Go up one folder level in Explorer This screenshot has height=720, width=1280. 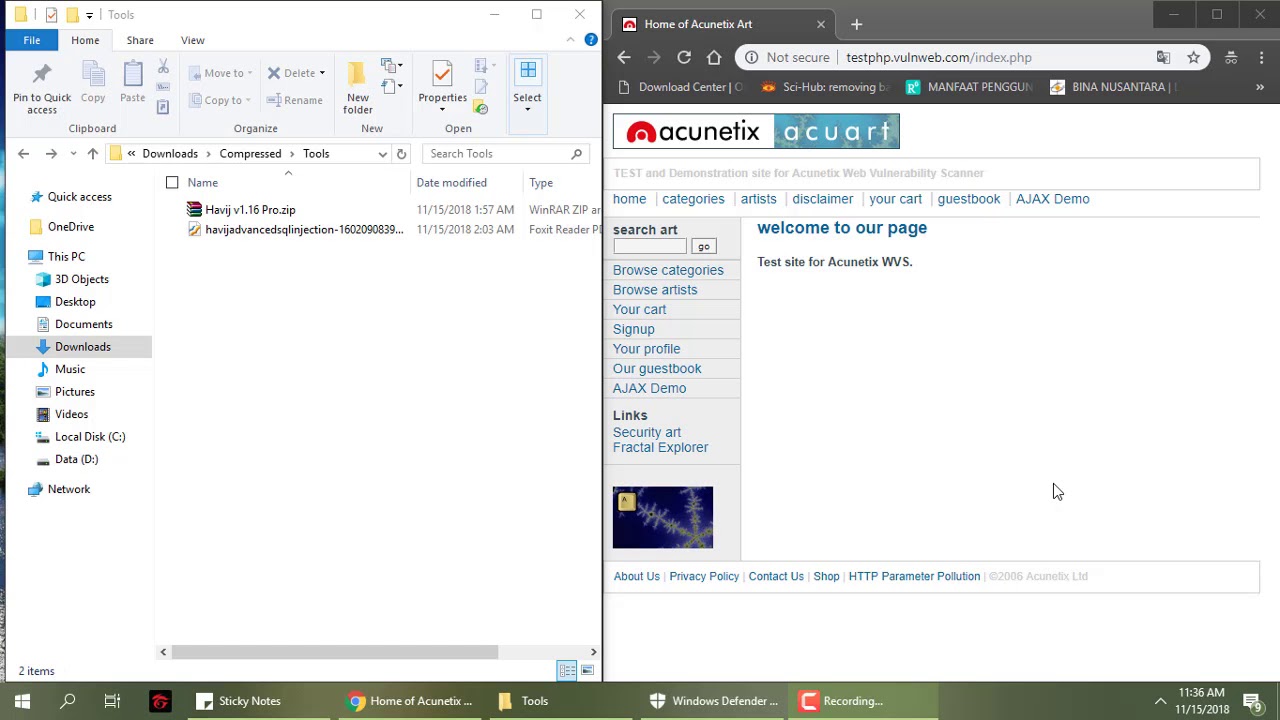92,154
